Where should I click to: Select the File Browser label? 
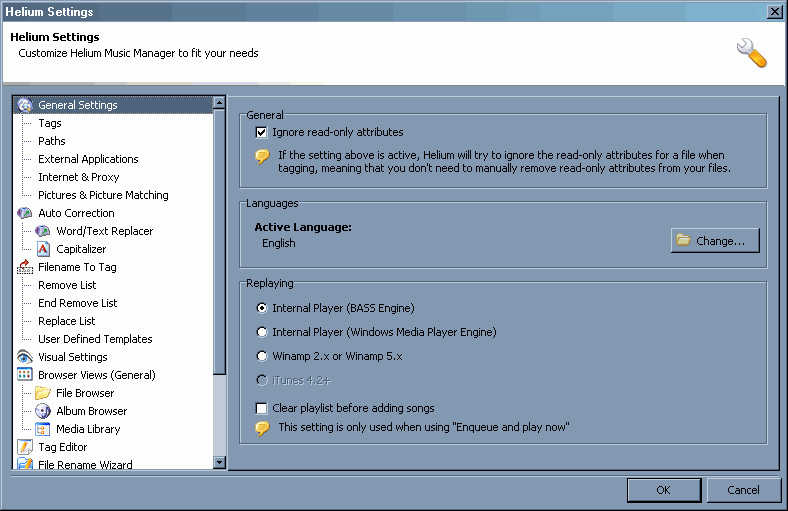[85, 393]
